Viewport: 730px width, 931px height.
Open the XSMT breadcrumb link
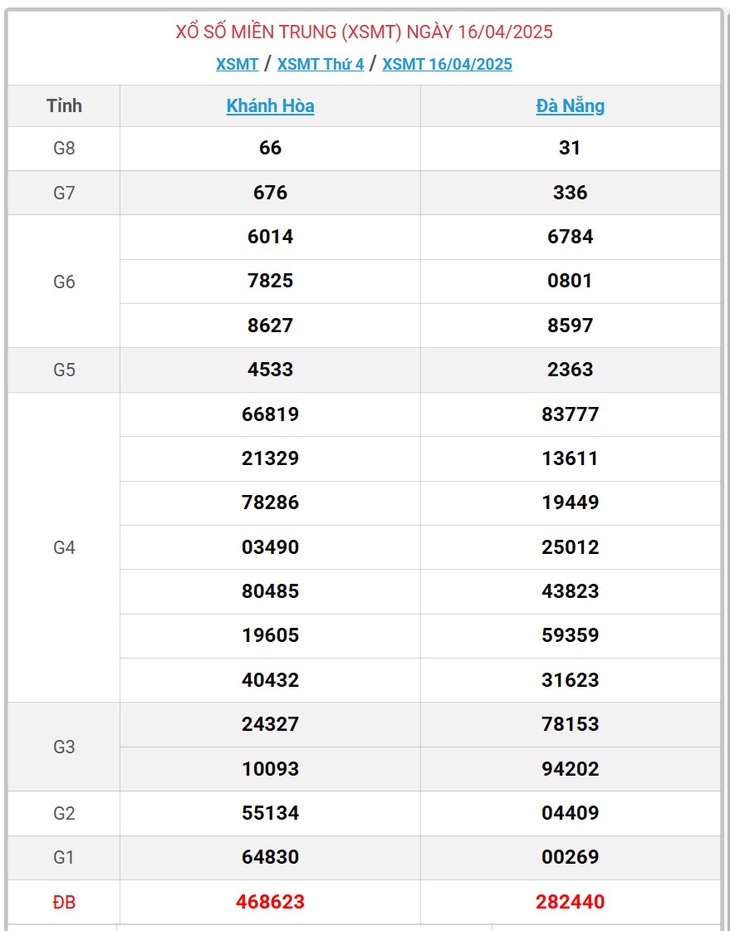pos(237,64)
